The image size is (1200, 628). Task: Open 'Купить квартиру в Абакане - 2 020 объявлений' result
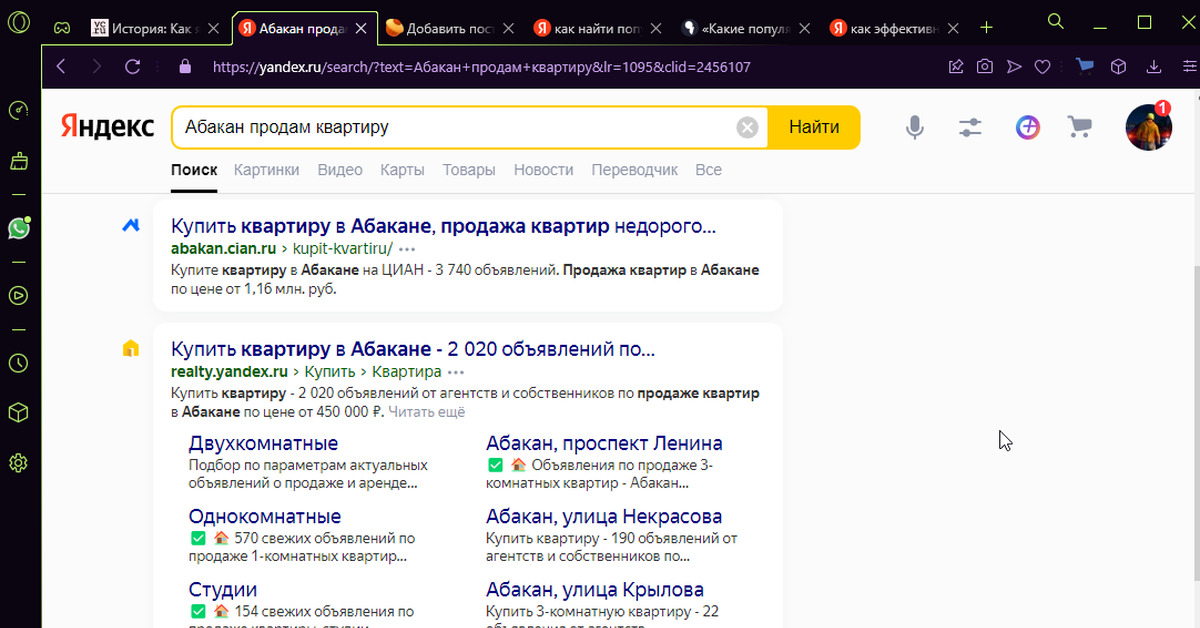pyautogui.click(x=413, y=350)
